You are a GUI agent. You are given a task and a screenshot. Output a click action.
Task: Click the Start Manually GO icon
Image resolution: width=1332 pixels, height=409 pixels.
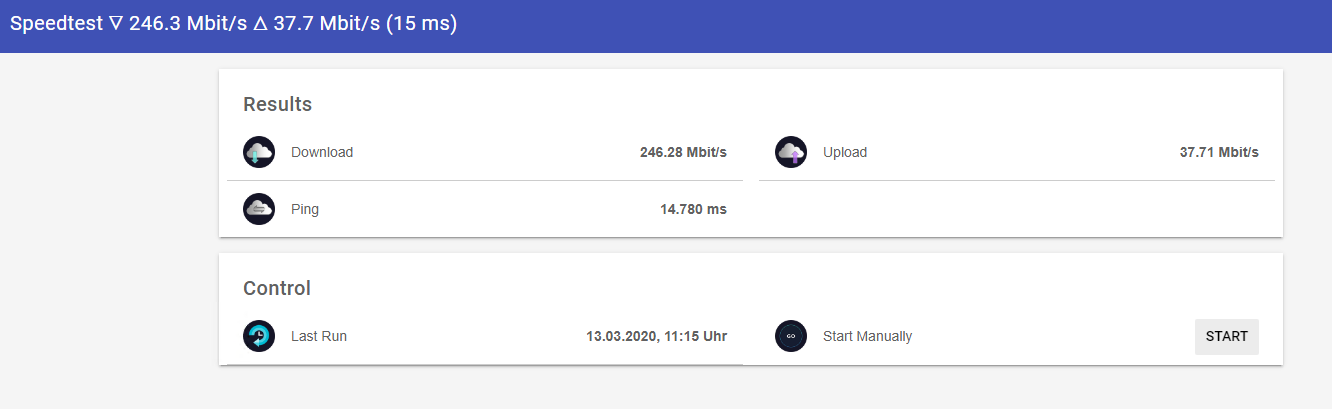(x=791, y=336)
